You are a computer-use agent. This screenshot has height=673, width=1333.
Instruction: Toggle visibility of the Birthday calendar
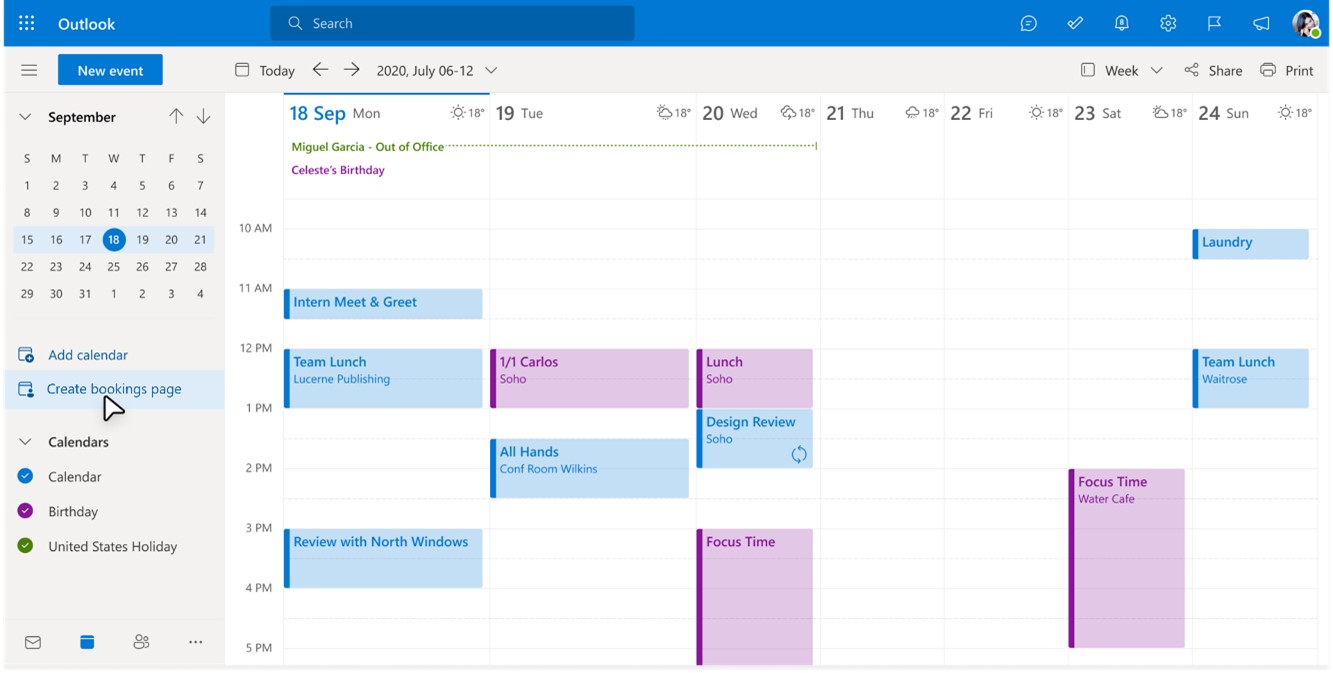[x=23, y=511]
